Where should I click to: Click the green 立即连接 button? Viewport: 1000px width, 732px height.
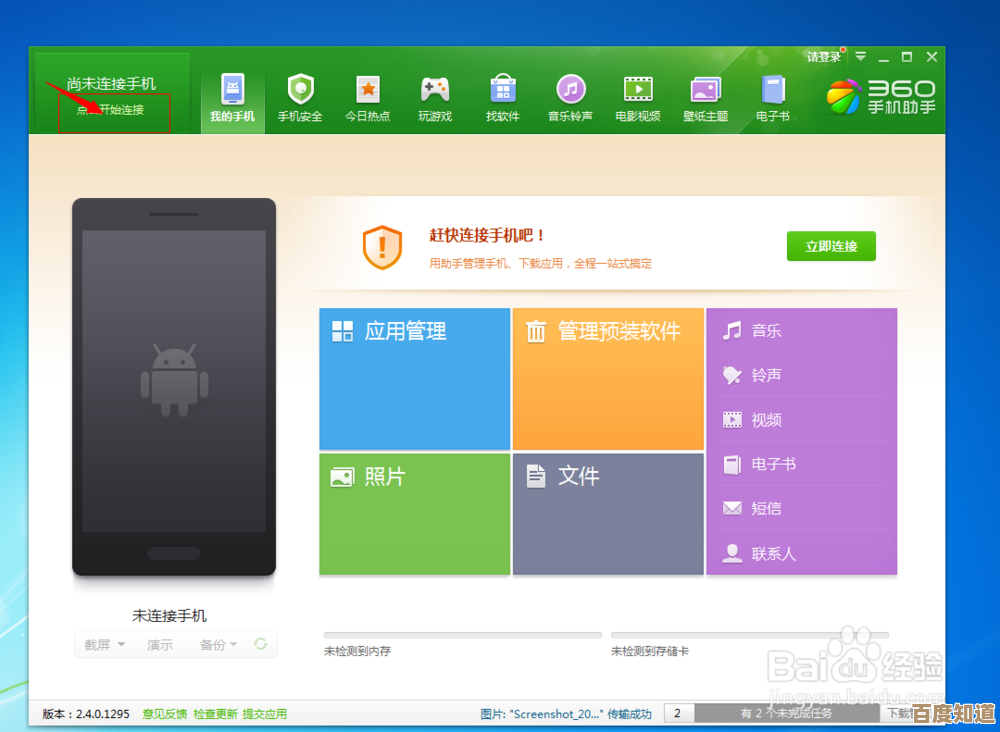pos(831,246)
